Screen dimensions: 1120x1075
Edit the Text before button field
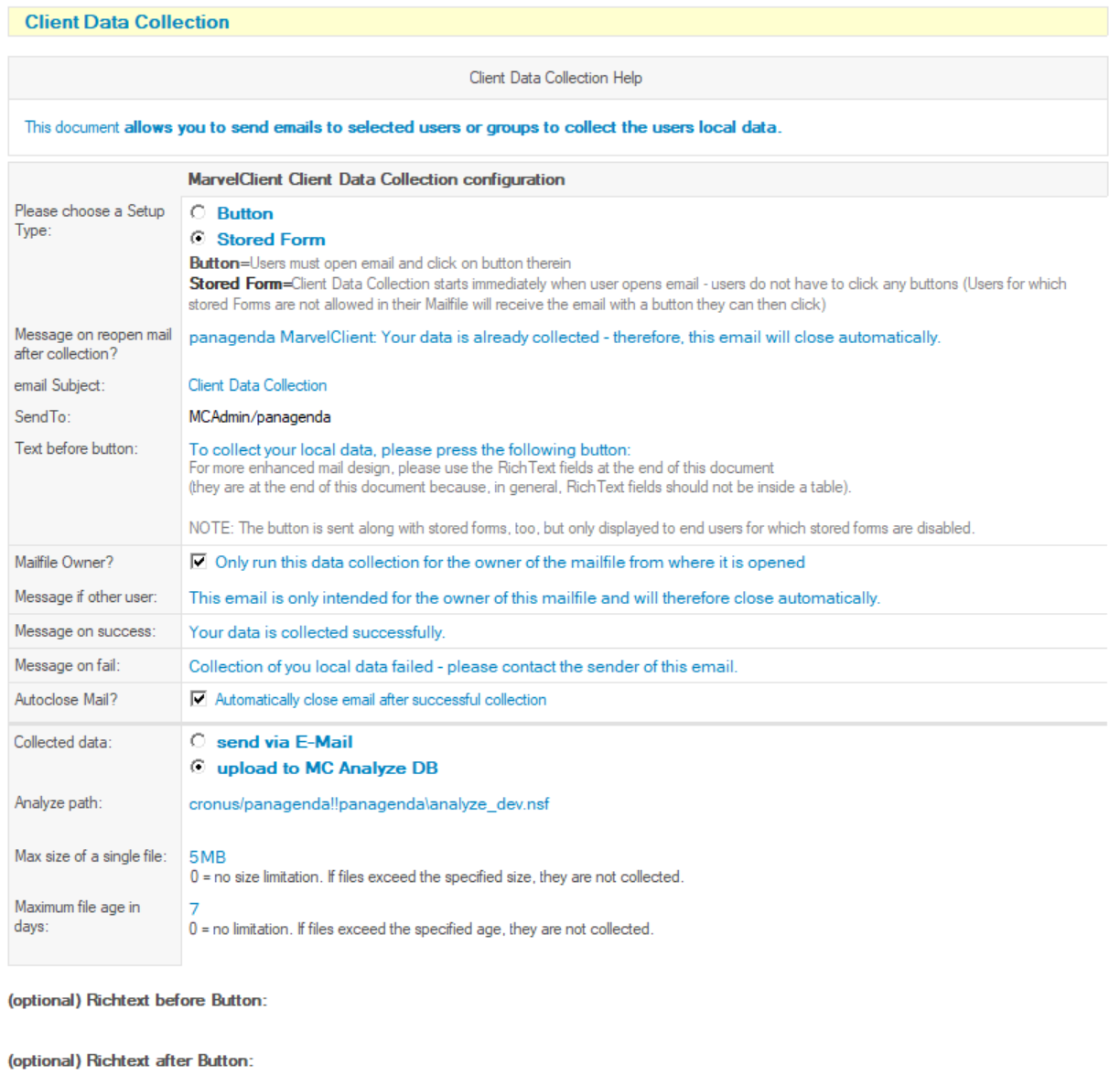[x=409, y=449]
